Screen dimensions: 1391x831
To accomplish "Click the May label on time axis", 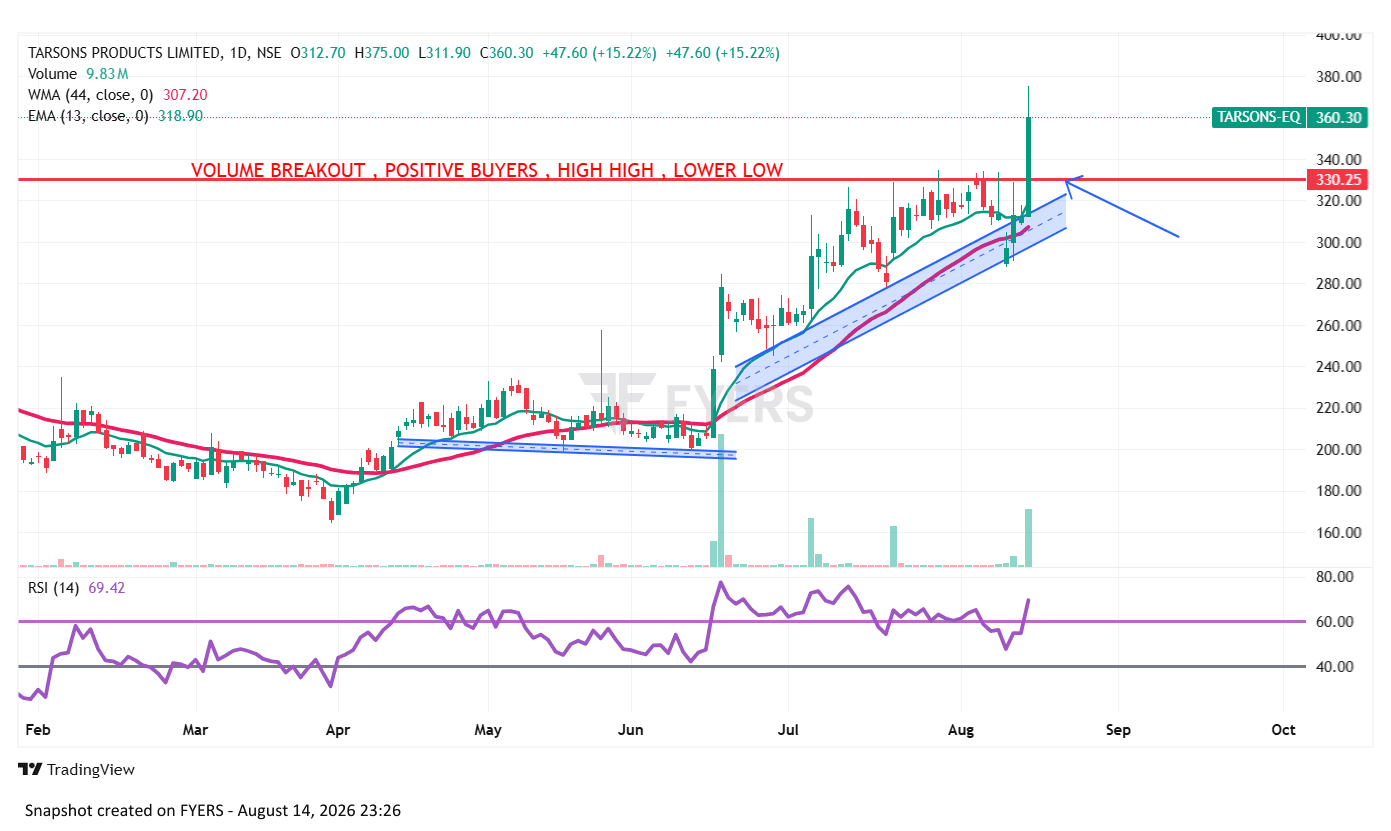I will tap(488, 730).
